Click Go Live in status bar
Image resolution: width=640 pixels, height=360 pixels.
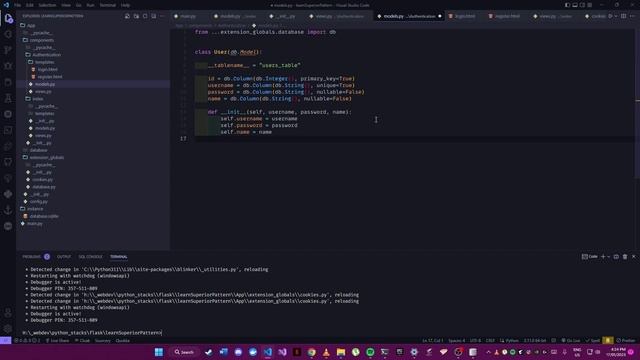571,340
